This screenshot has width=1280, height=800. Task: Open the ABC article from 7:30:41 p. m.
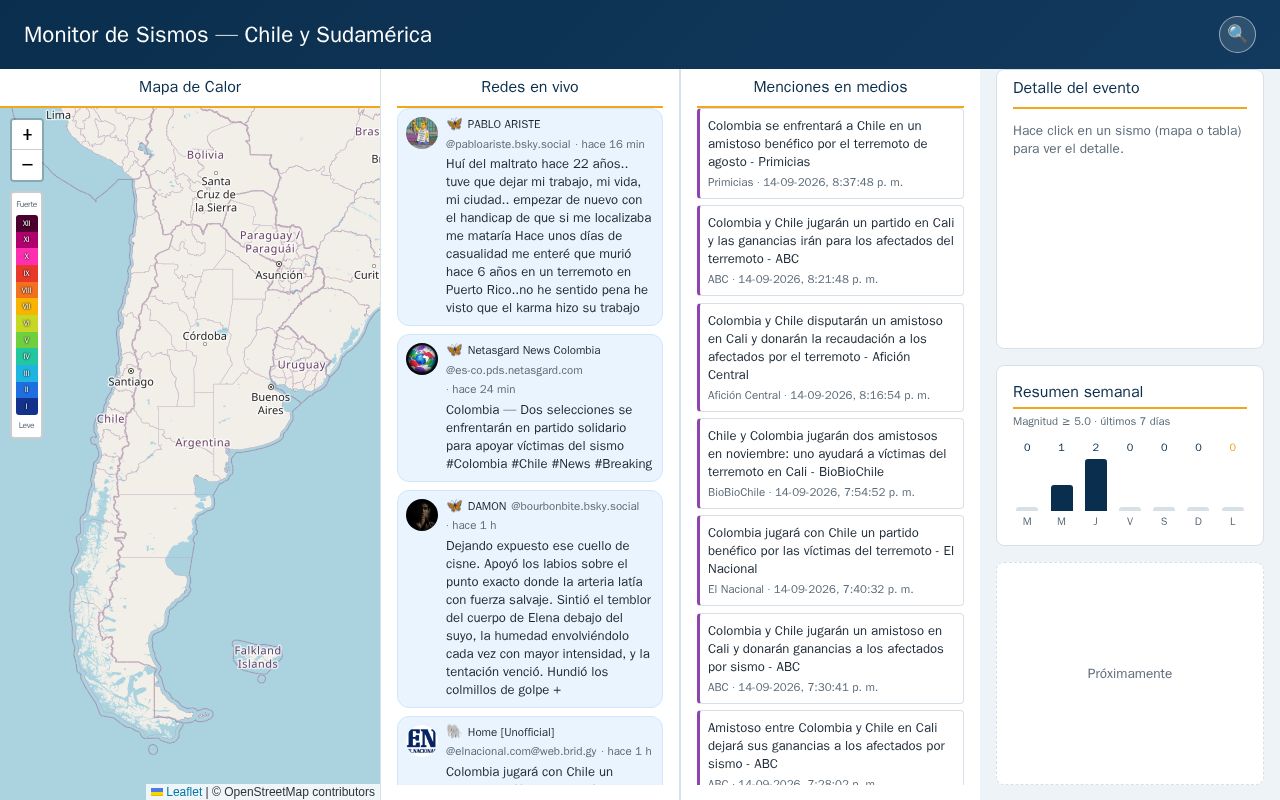(x=830, y=658)
